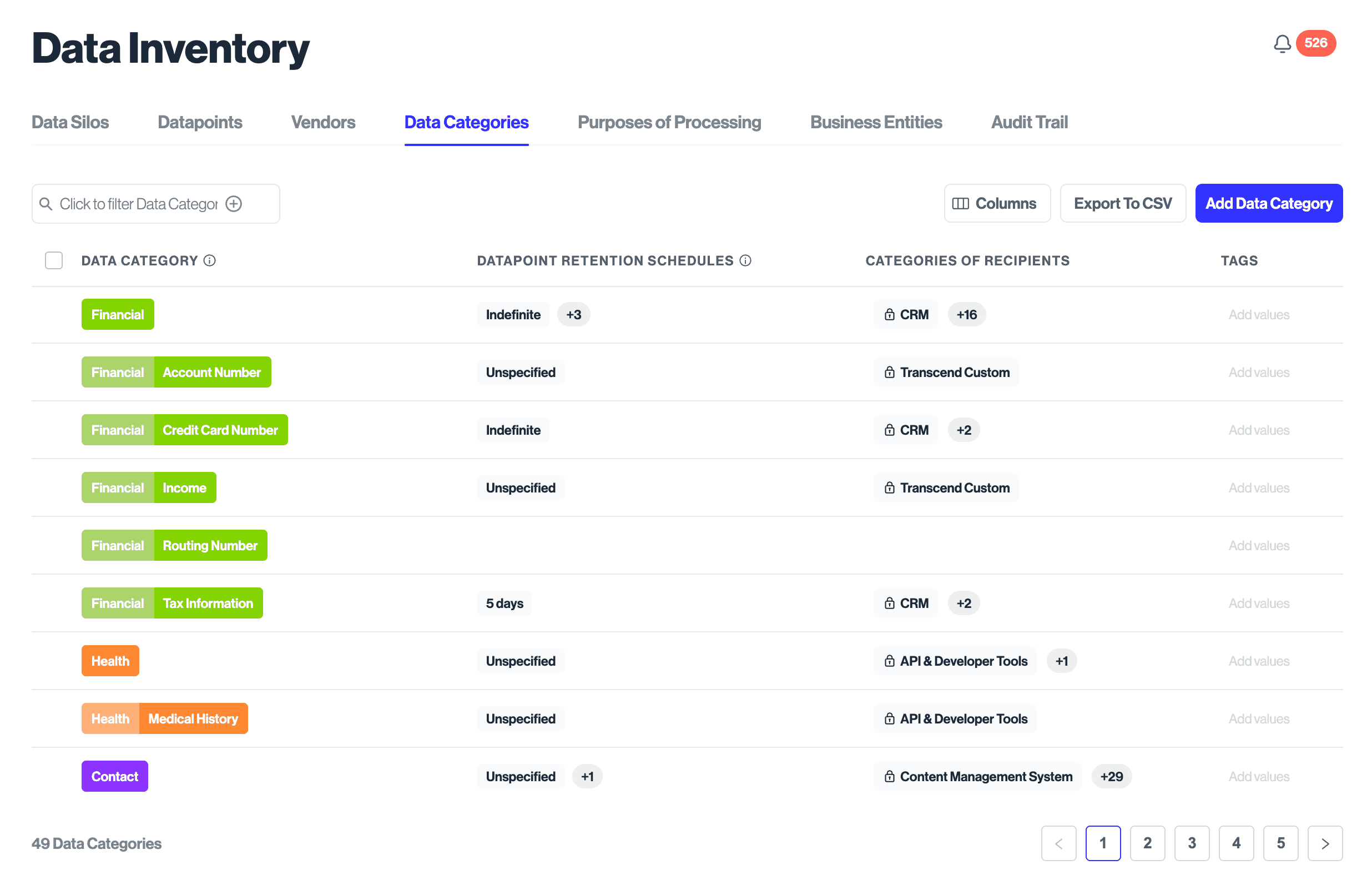The height and width of the screenshot is (885, 1372).
Task: Jump to page 3
Action: (1192, 843)
